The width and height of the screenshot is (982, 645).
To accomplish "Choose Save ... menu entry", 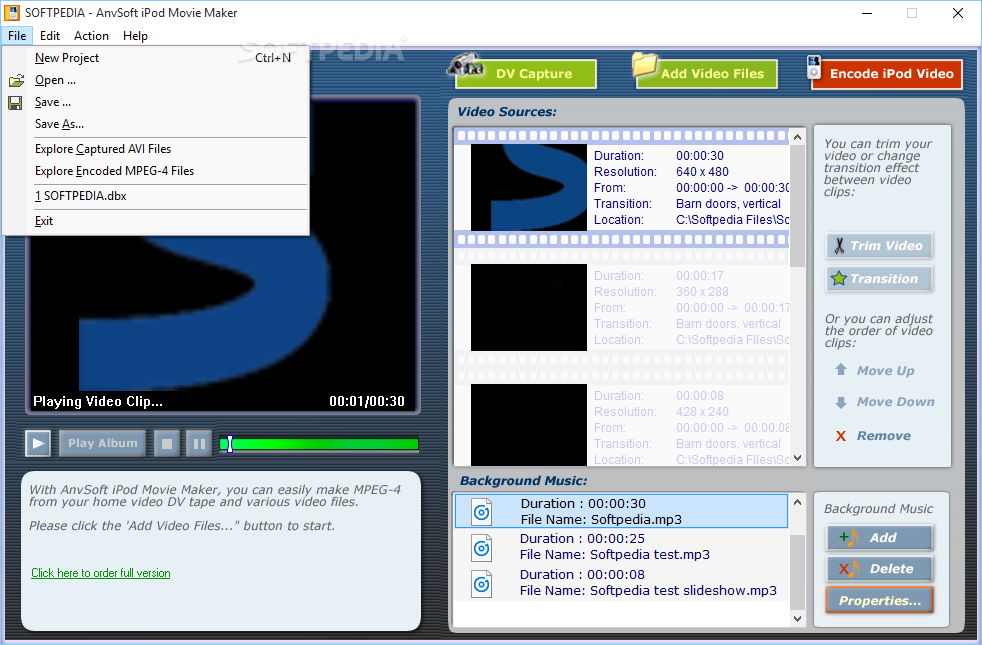I will pyautogui.click(x=156, y=102).
